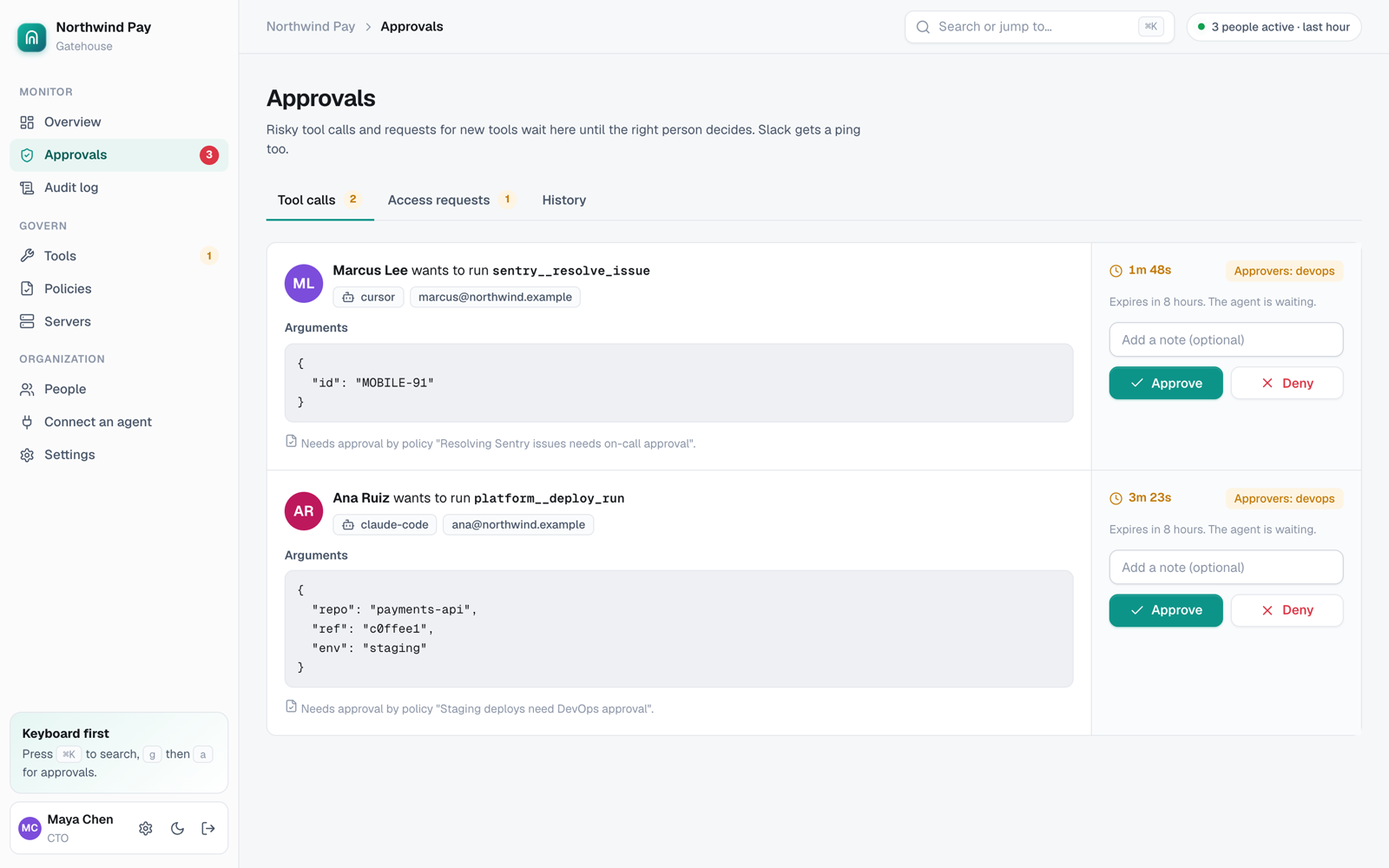Open the History tab

pos(564,200)
